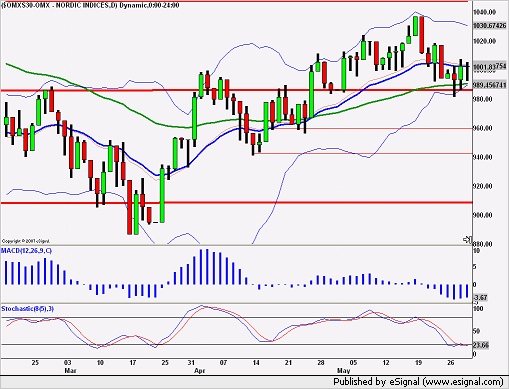Click the 26 date label
Image resolution: width=509 pixels, height=389 pixels.
click(450, 363)
